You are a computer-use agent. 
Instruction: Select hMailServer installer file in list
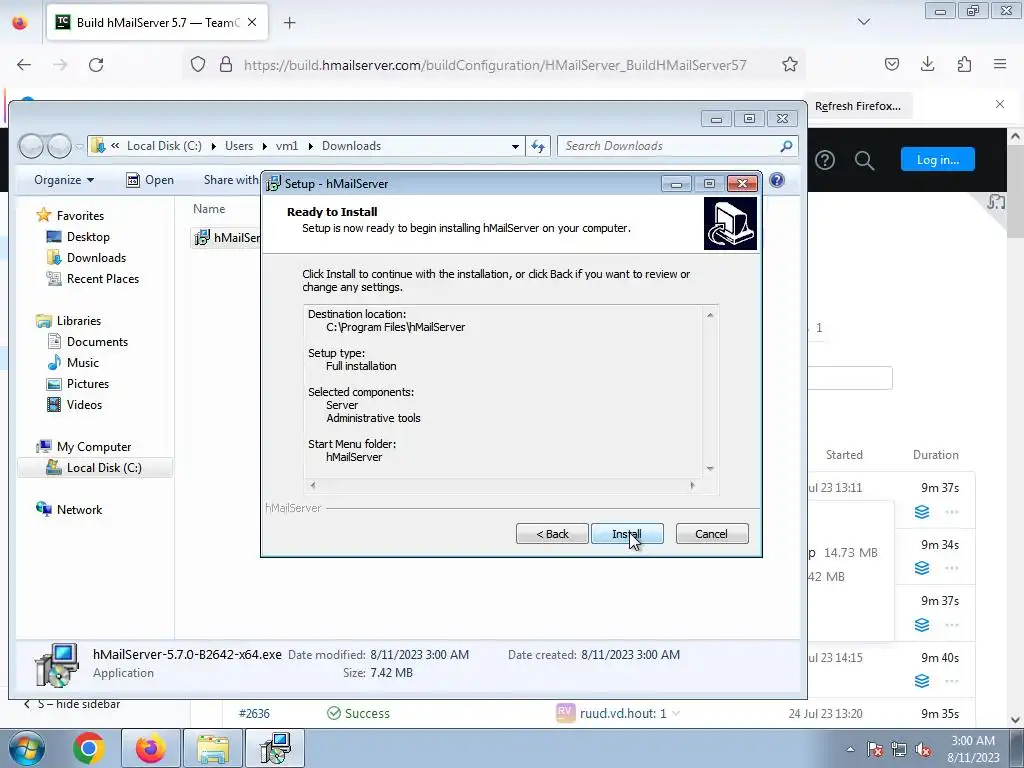[226, 238]
